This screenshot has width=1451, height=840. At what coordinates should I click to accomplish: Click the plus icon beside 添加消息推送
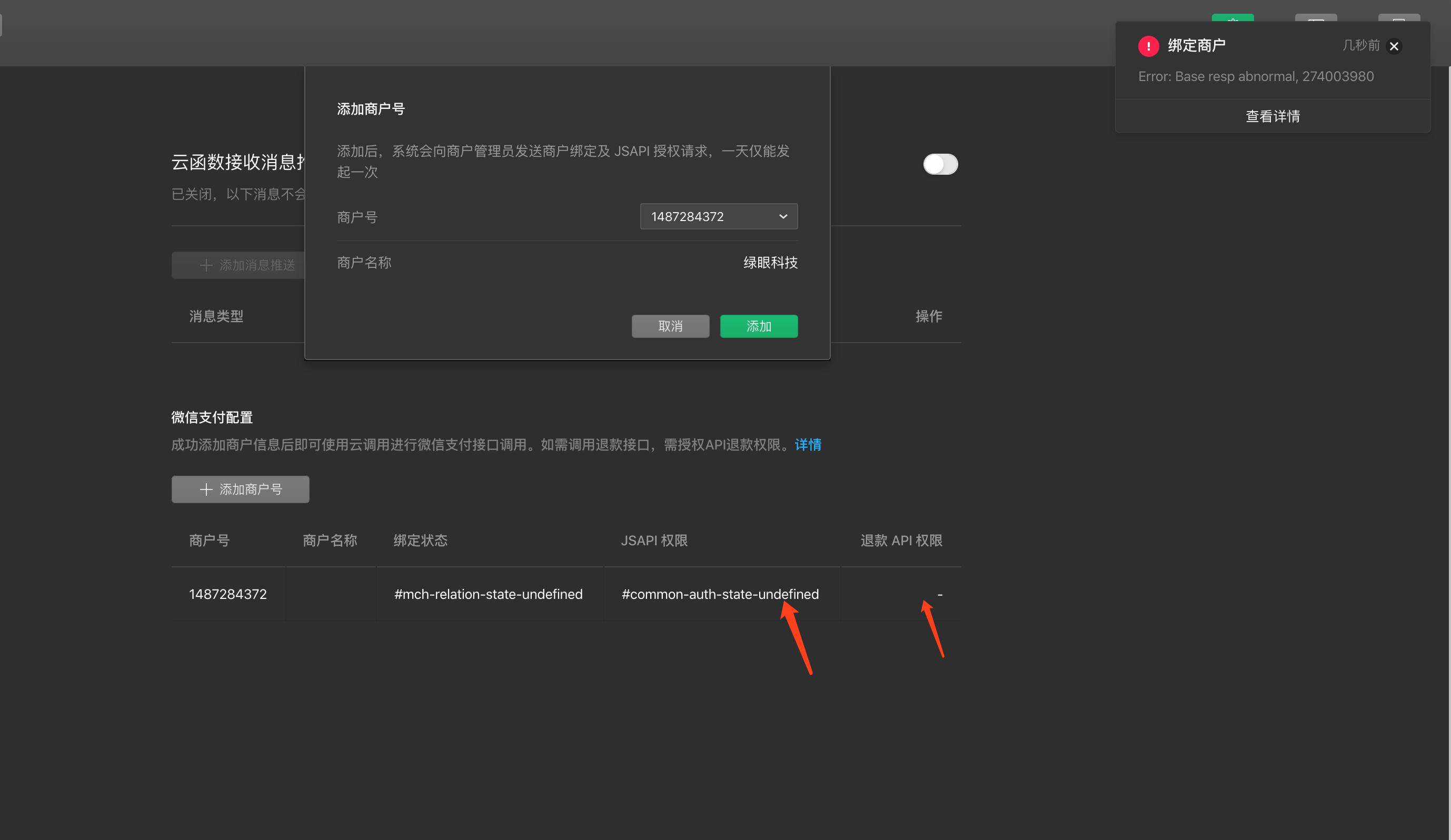point(206,265)
